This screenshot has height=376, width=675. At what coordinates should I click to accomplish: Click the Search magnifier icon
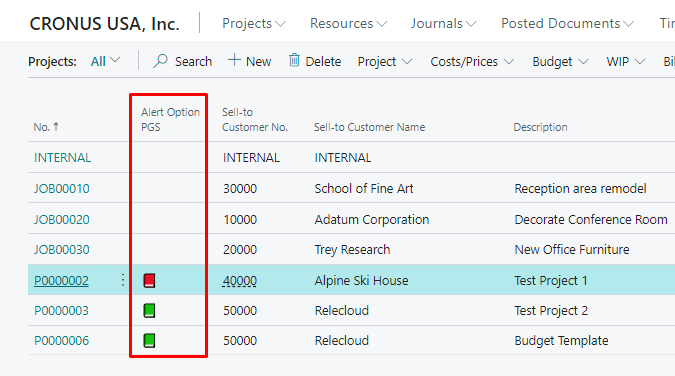(160, 61)
